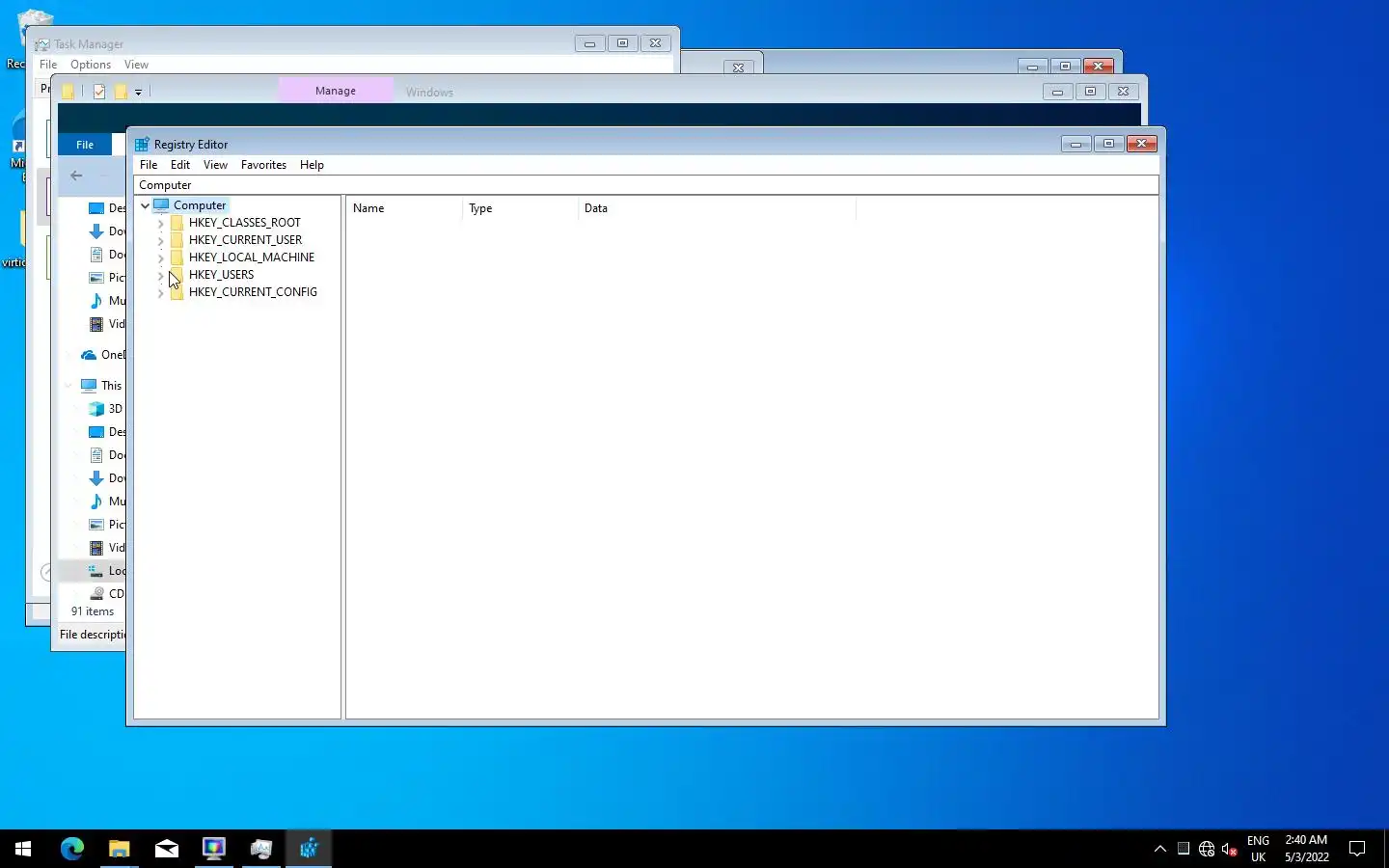The width and height of the screenshot is (1389, 868).
Task: Open the Task Manager View menu
Action: (x=136, y=65)
